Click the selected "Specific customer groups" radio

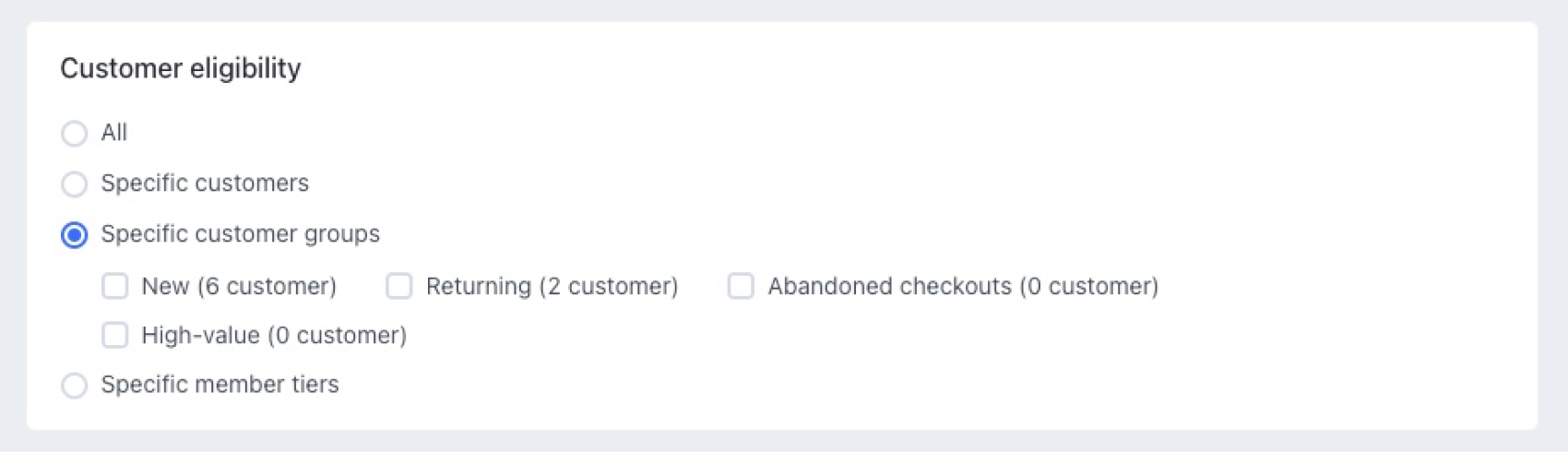click(74, 235)
